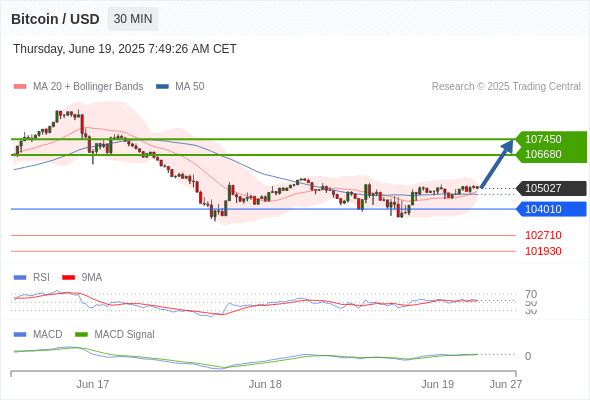Click the MACD 0 axis label

[x=528, y=356]
